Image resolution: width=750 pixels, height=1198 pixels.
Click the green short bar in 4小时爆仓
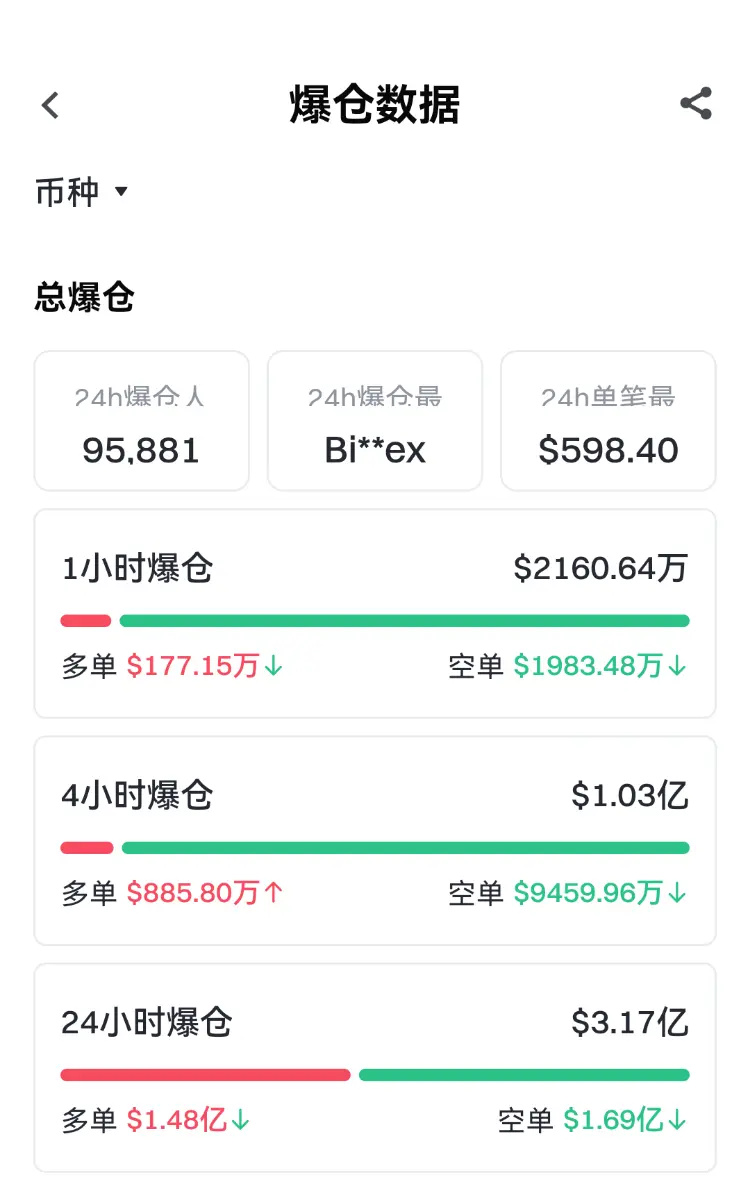[x=405, y=848]
